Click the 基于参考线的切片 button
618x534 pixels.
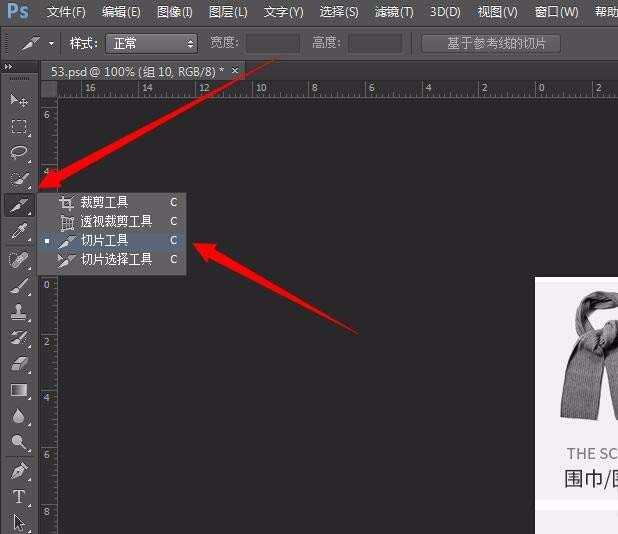point(490,44)
